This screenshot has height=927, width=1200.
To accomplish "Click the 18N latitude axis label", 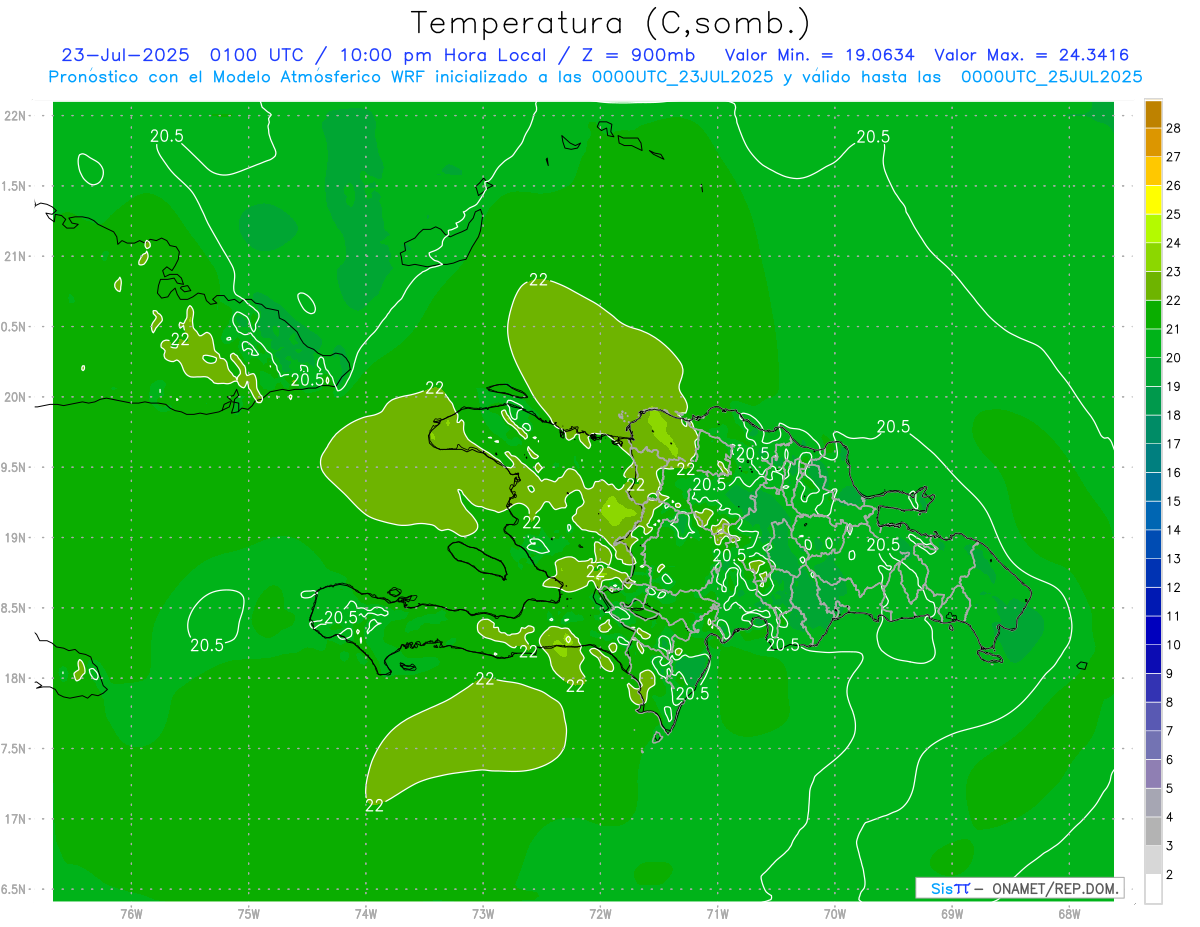I will [x=16, y=679].
